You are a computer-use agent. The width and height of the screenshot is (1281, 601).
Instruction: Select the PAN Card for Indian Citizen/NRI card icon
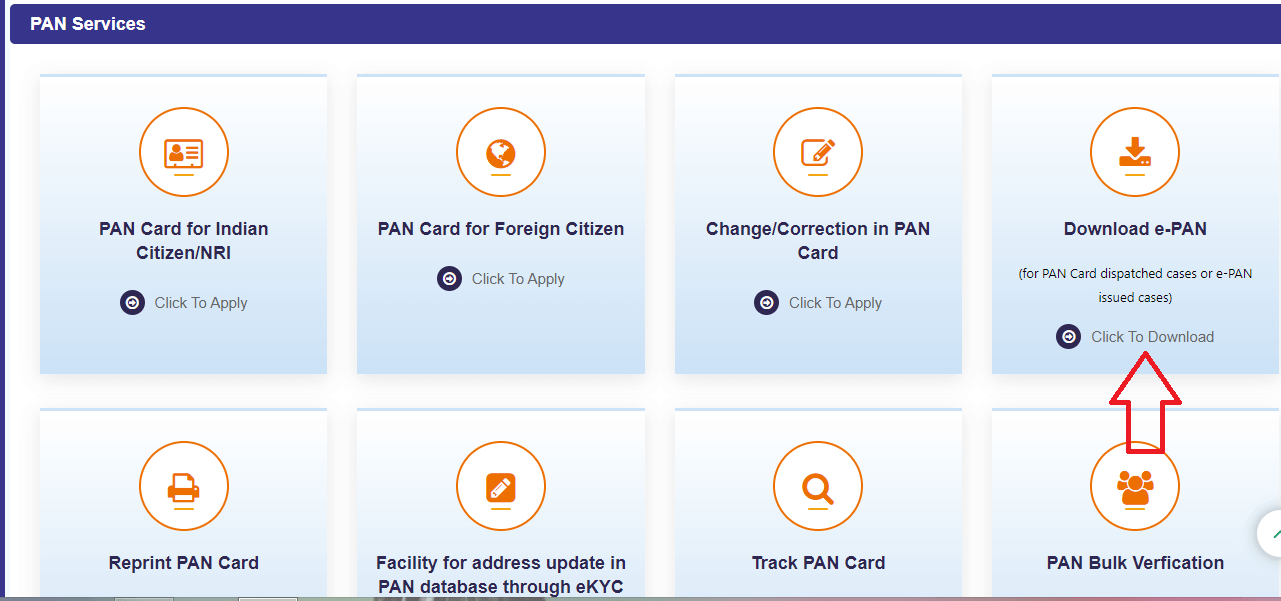click(183, 152)
